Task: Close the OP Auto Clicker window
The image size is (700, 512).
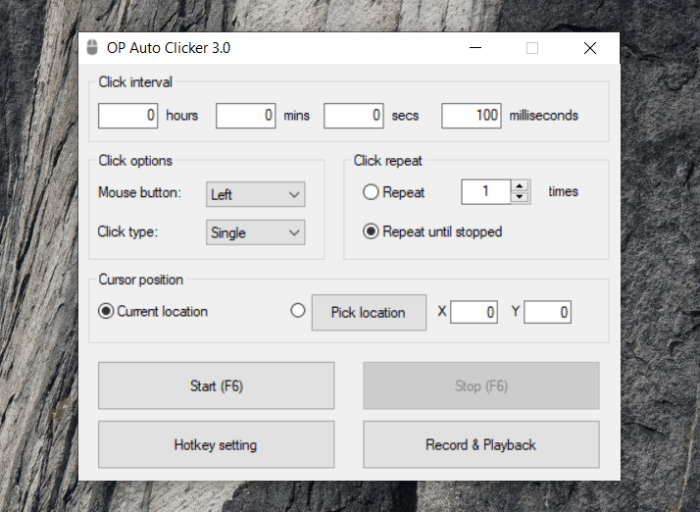Action: pos(590,48)
